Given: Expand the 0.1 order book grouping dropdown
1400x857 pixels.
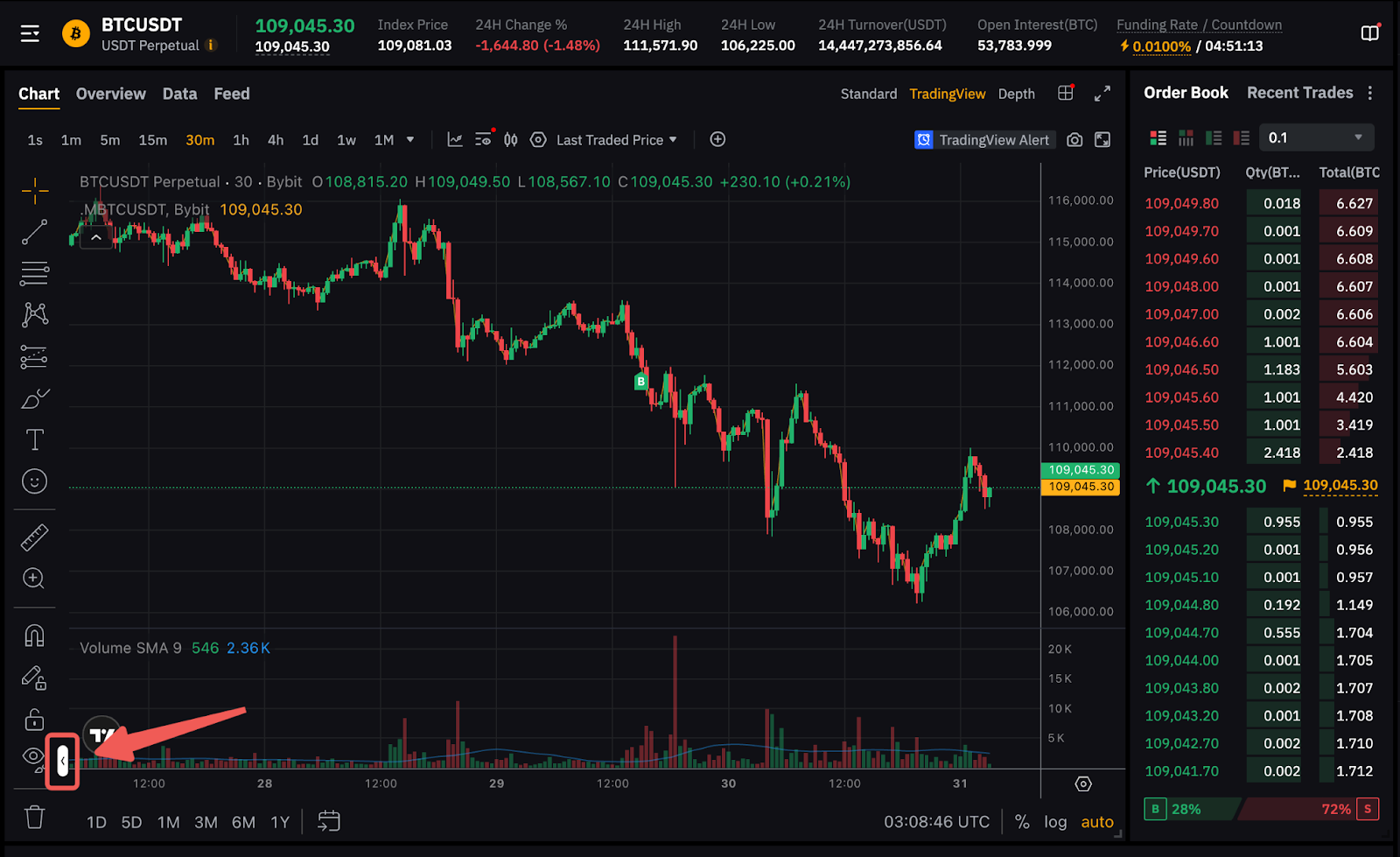Looking at the screenshot, I should click(x=1316, y=137).
